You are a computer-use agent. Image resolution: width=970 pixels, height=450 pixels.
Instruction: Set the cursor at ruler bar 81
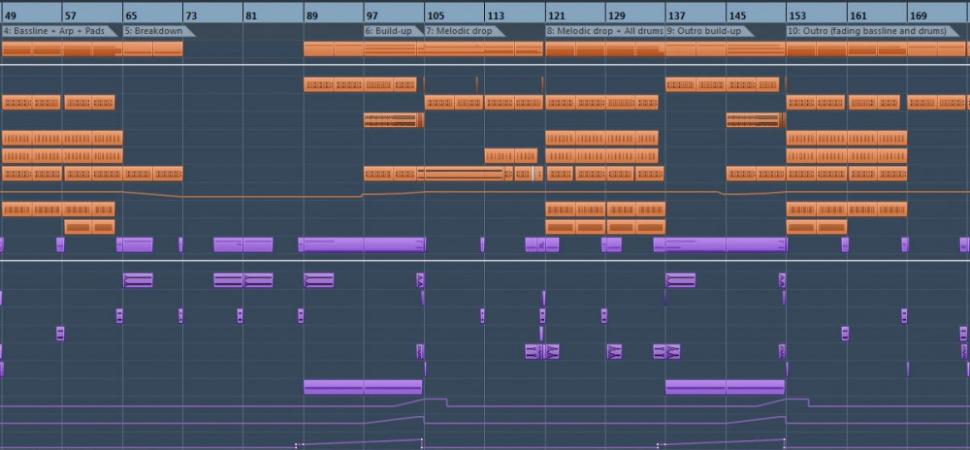(x=251, y=16)
